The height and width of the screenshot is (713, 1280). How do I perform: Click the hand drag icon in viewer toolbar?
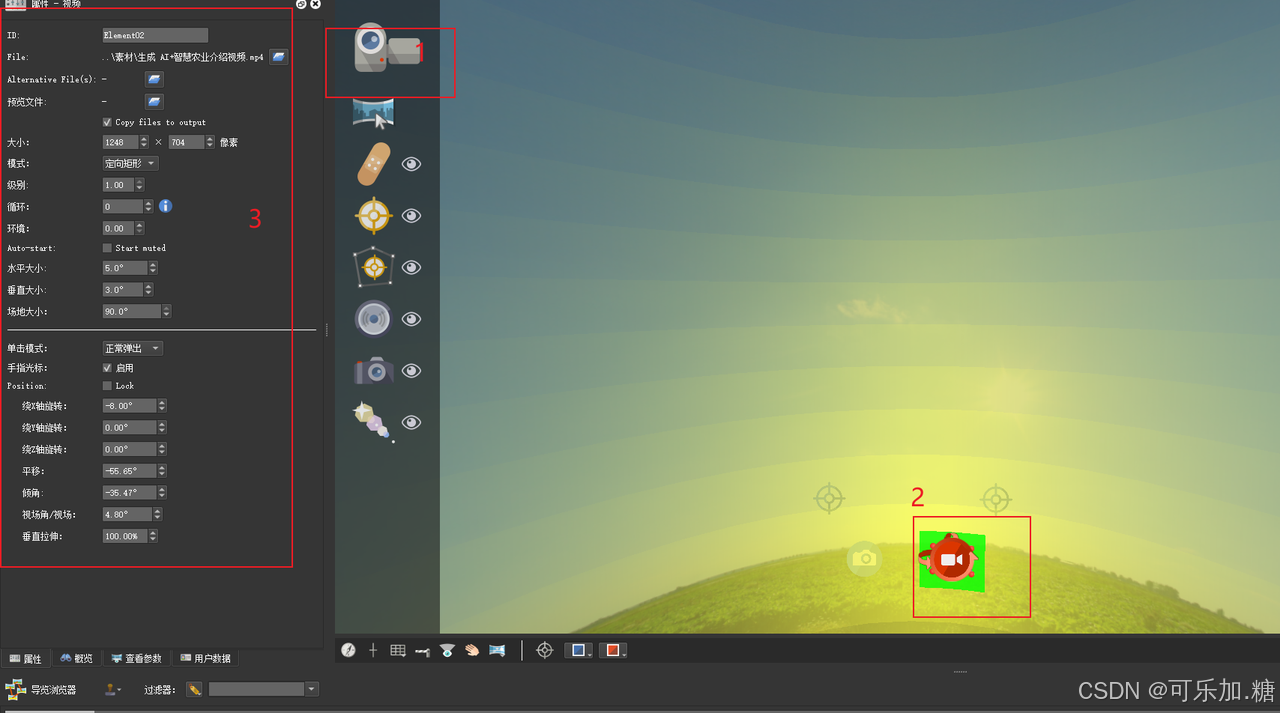[x=472, y=650]
